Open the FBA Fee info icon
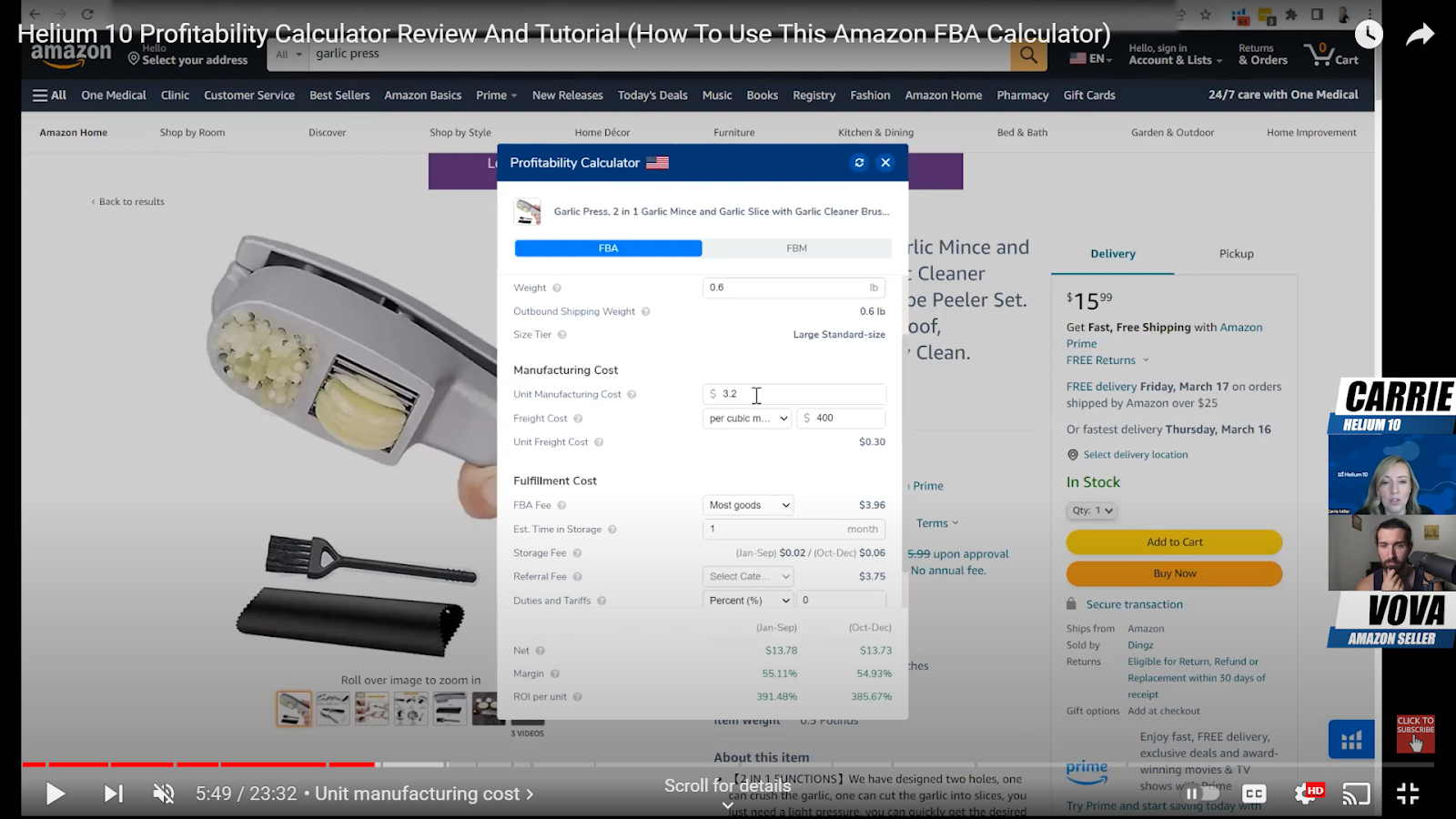This screenshot has width=1456, height=819. 561,506
